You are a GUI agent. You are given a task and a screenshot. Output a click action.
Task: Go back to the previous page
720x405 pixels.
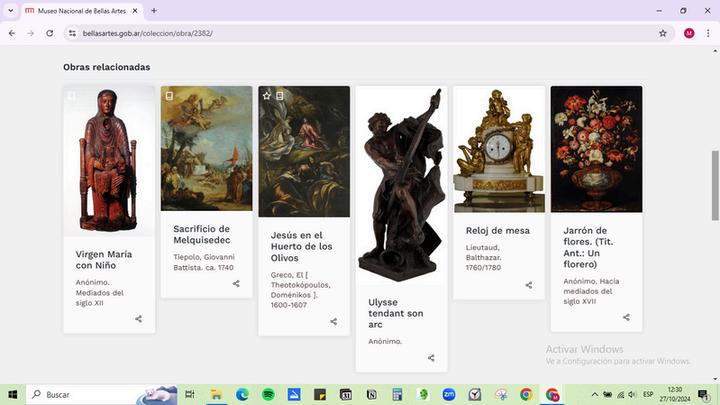click(12, 33)
